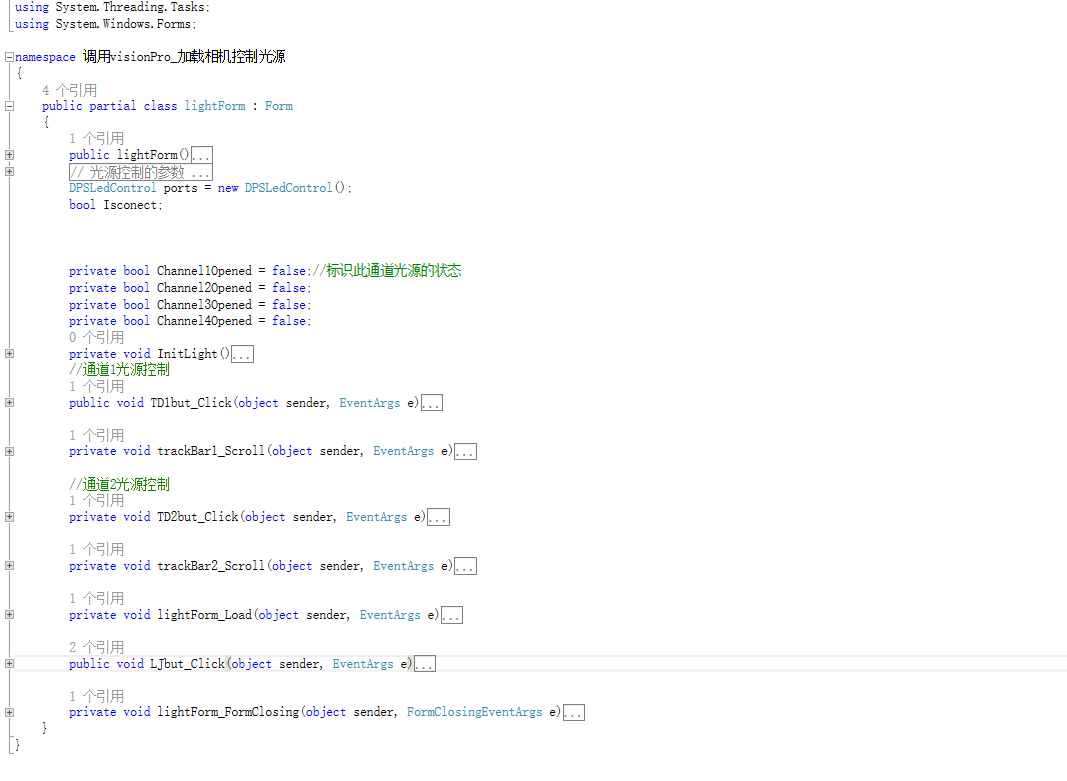Expand the InitLight method outline toggle
The width and height of the screenshot is (1067, 781).
[x=10, y=354]
